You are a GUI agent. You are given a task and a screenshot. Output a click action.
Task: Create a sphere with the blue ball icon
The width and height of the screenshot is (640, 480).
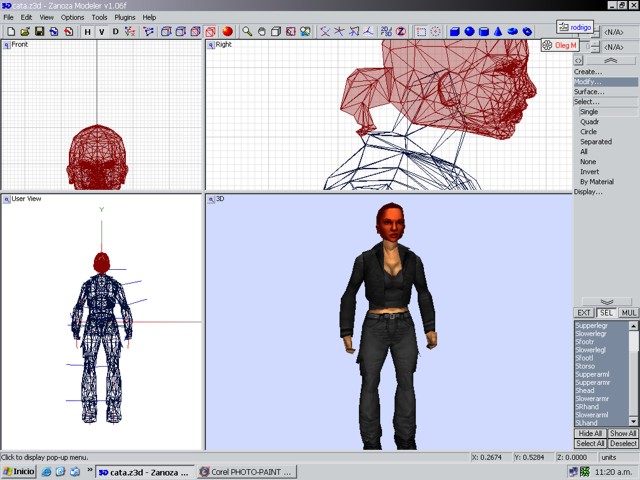[x=469, y=31]
